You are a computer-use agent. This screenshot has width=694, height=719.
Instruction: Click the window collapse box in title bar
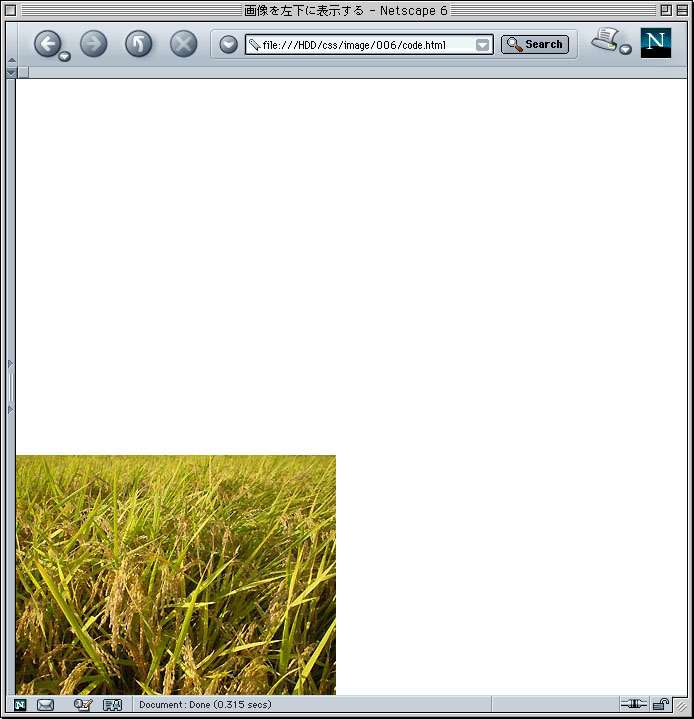point(682,10)
